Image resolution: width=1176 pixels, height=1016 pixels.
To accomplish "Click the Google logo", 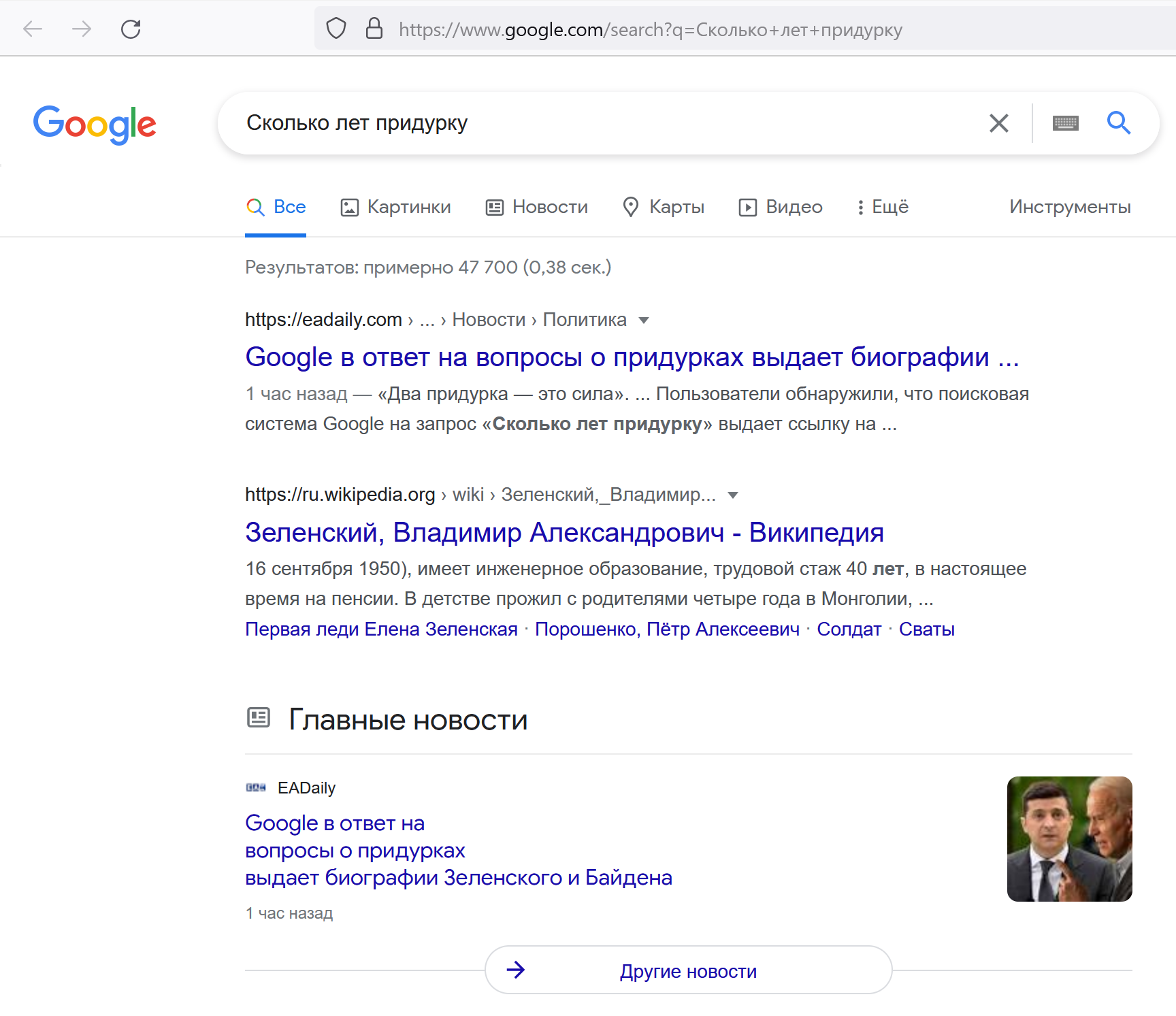I will pyautogui.click(x=95, y=125).
